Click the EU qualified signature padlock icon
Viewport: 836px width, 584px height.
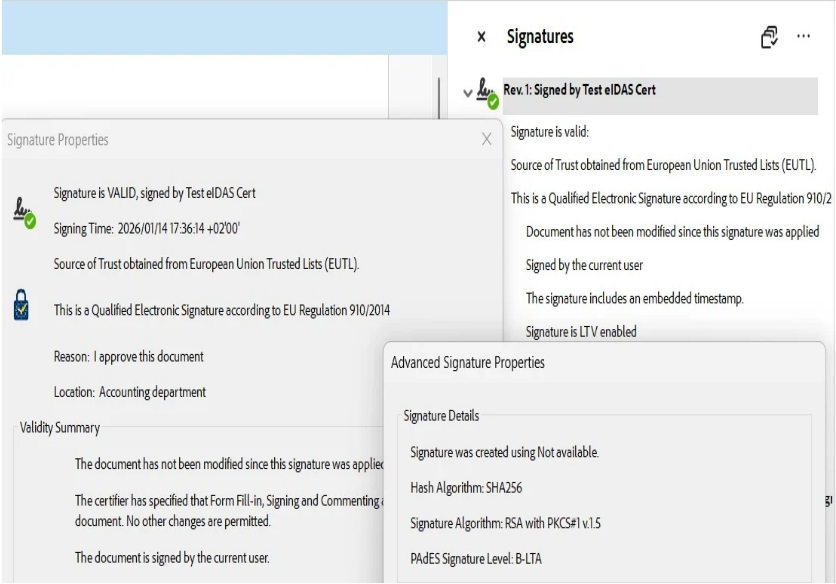pos(21,305)
